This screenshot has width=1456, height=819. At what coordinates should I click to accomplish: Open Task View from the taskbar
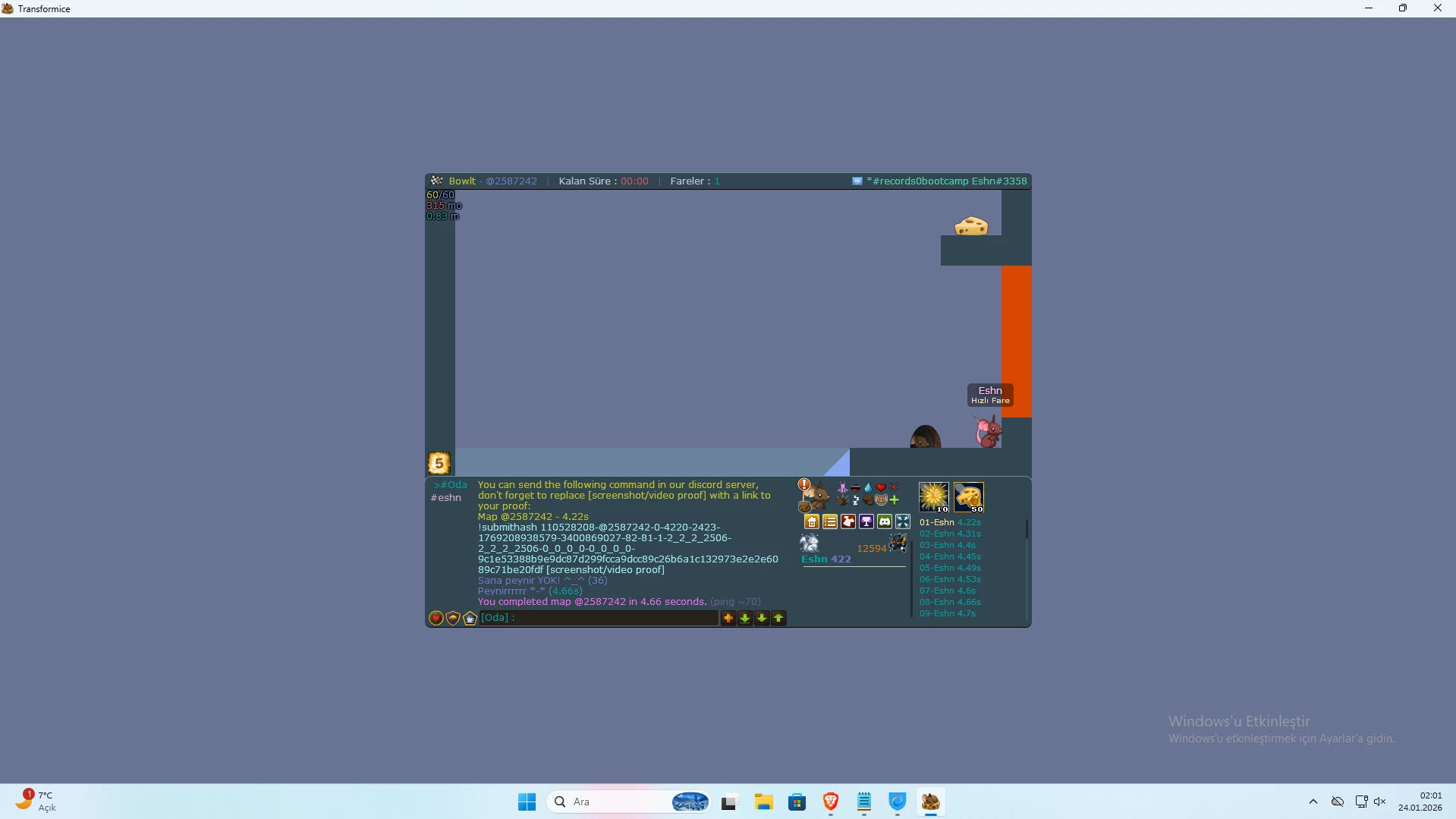click(729, 802)
